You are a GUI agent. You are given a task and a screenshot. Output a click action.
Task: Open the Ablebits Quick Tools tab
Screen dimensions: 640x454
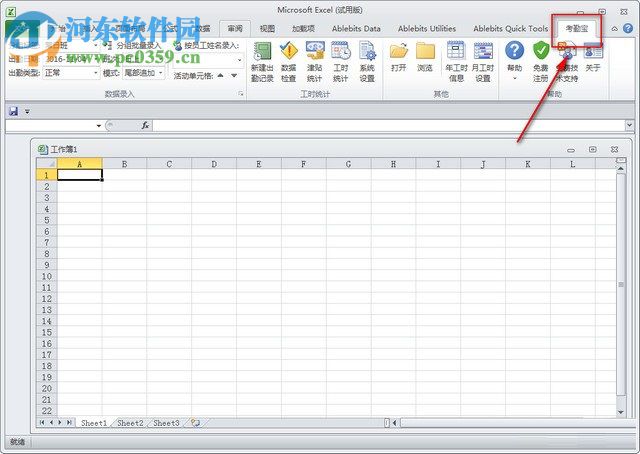511,29
